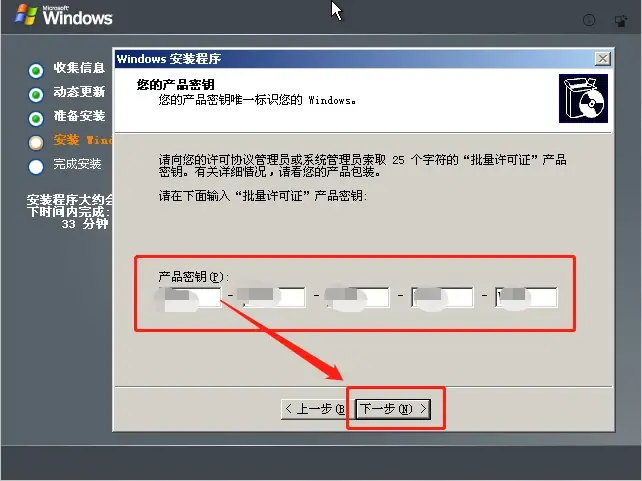
Task: Focus the first product key field
Action: (x=190, y=297)
